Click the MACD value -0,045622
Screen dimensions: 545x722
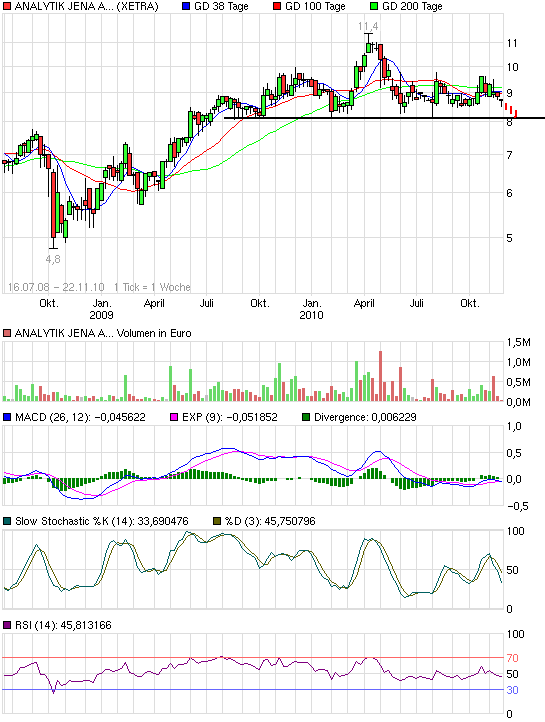pos(120,417)
